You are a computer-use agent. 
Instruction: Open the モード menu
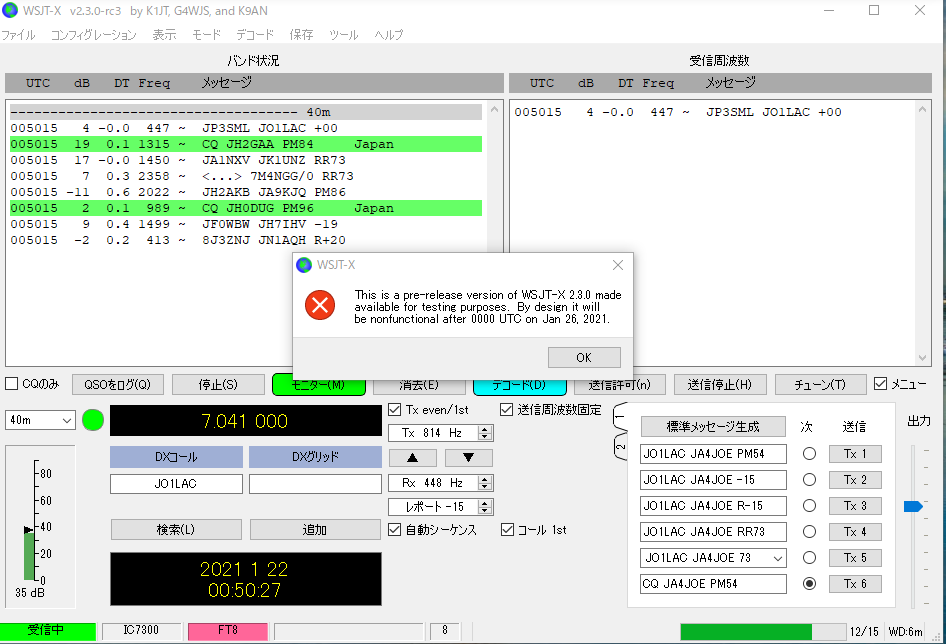206,35
